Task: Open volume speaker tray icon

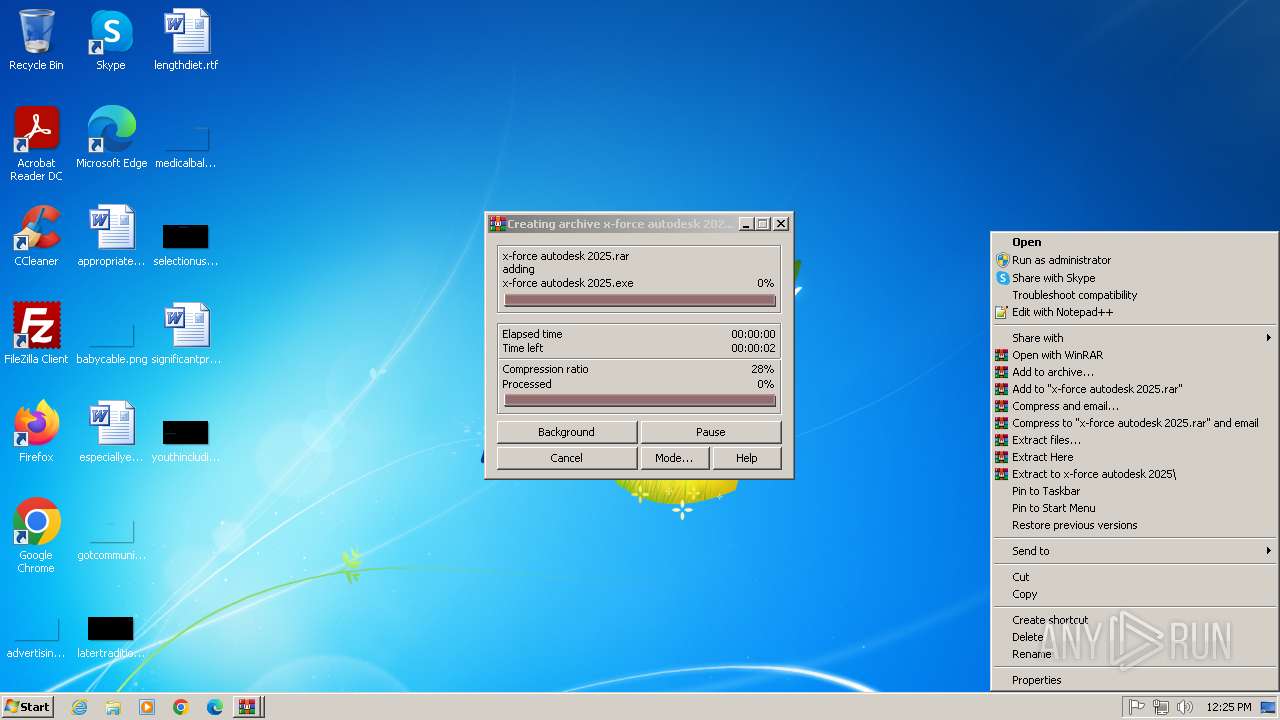Action: pos(1184,707)
